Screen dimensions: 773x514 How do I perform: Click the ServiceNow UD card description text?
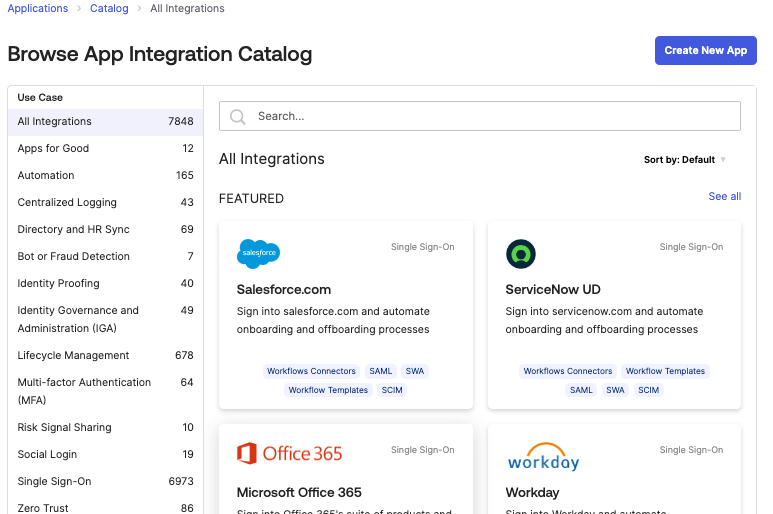pos(604,320)
